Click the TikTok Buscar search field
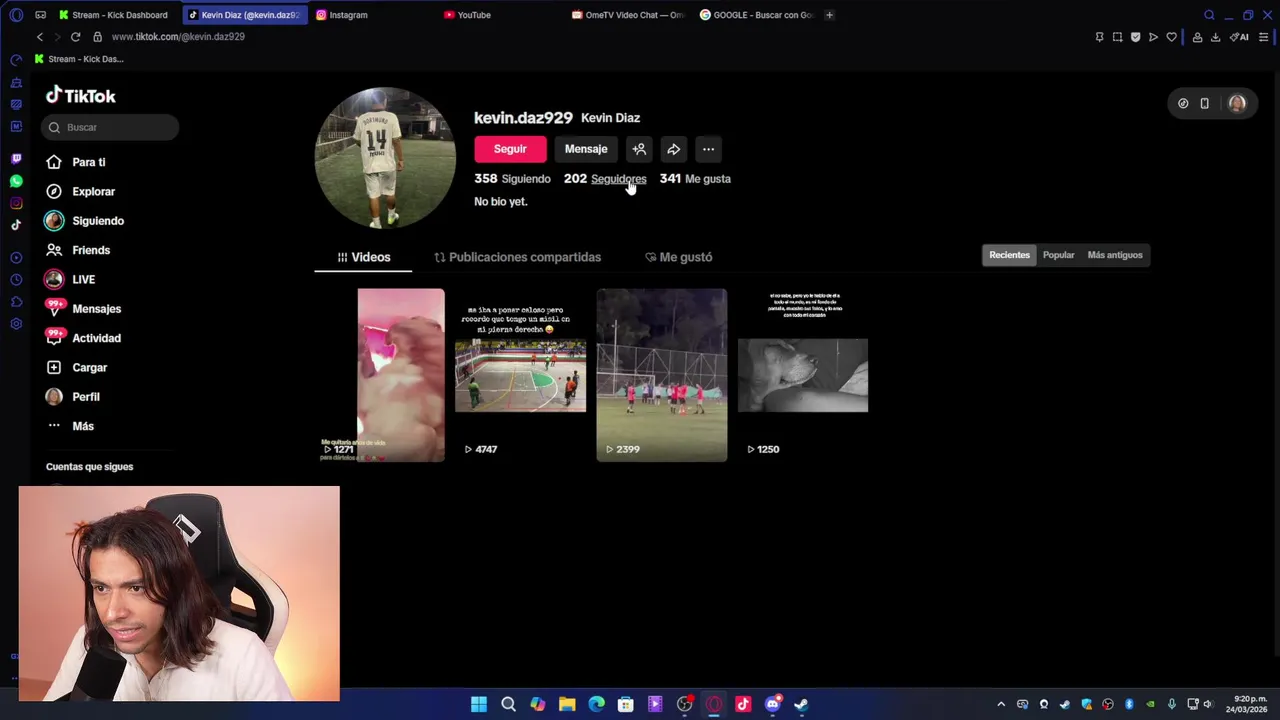 [110, 127]
